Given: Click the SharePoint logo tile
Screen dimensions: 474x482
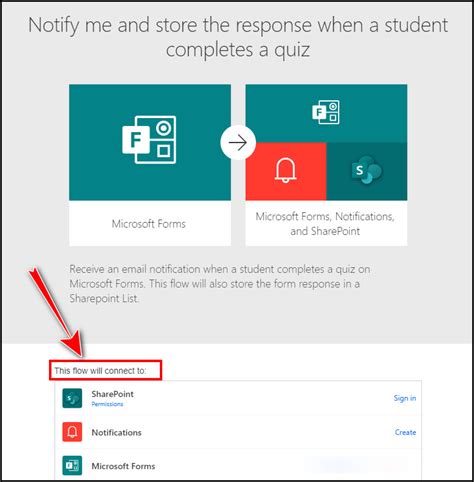Looking at the screenshot, I should pyautogui.click(x=367, y=171).
